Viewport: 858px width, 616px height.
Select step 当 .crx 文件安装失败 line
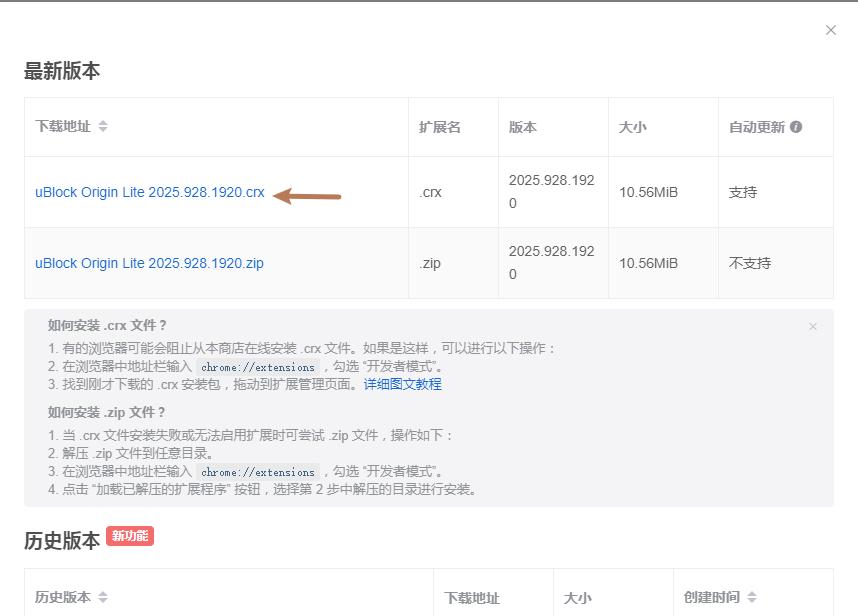(x=251, y=435)
